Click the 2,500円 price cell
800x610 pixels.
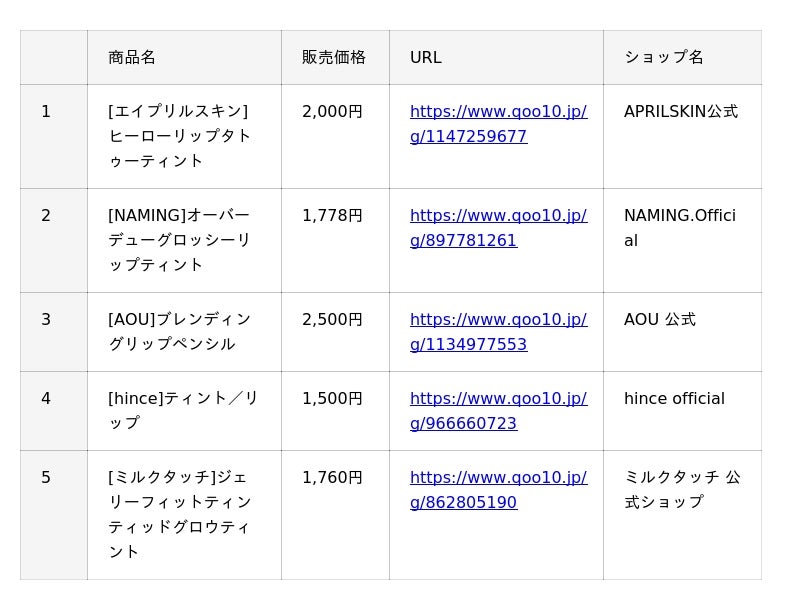coord(332,320)
